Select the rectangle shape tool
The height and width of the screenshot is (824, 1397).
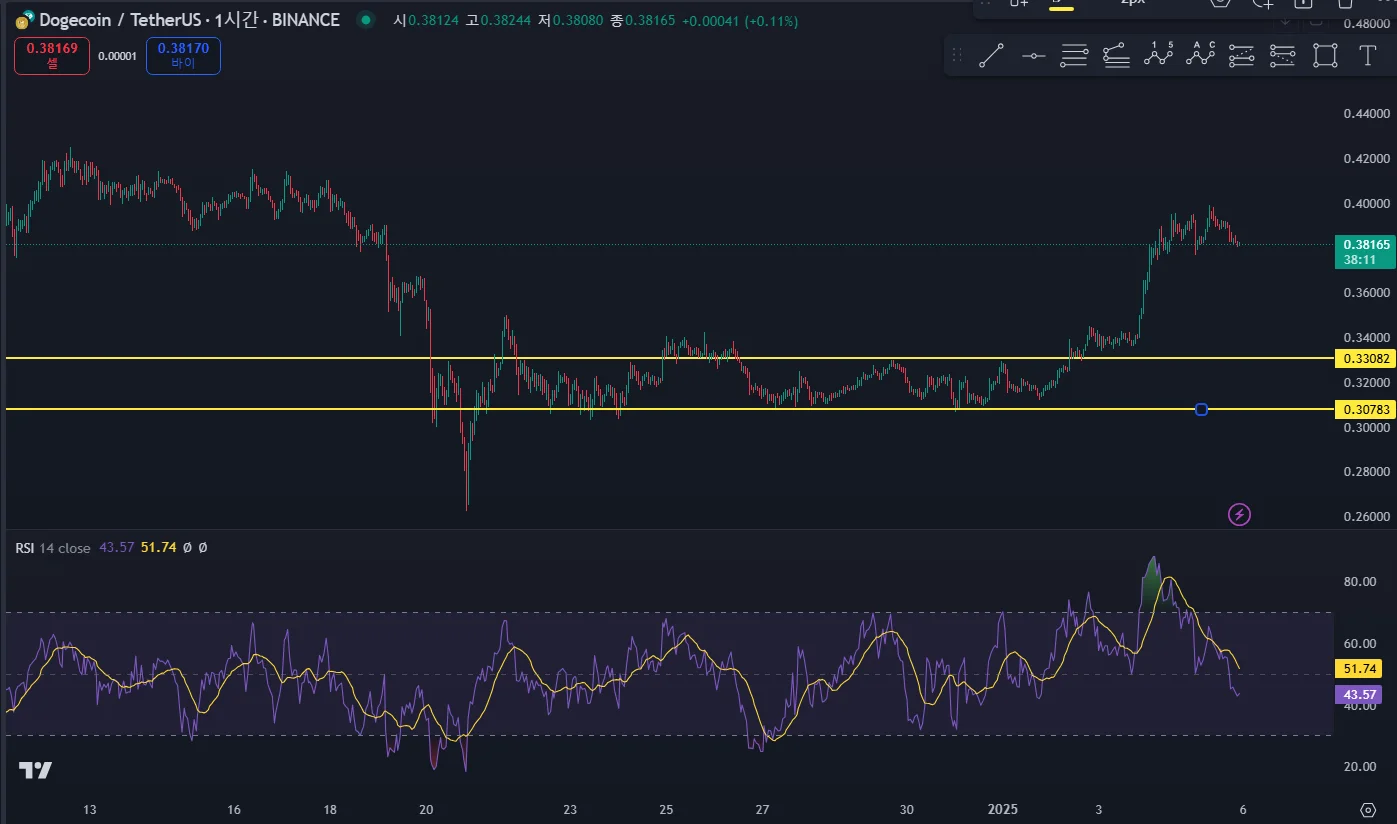(x=1325, y=56)
